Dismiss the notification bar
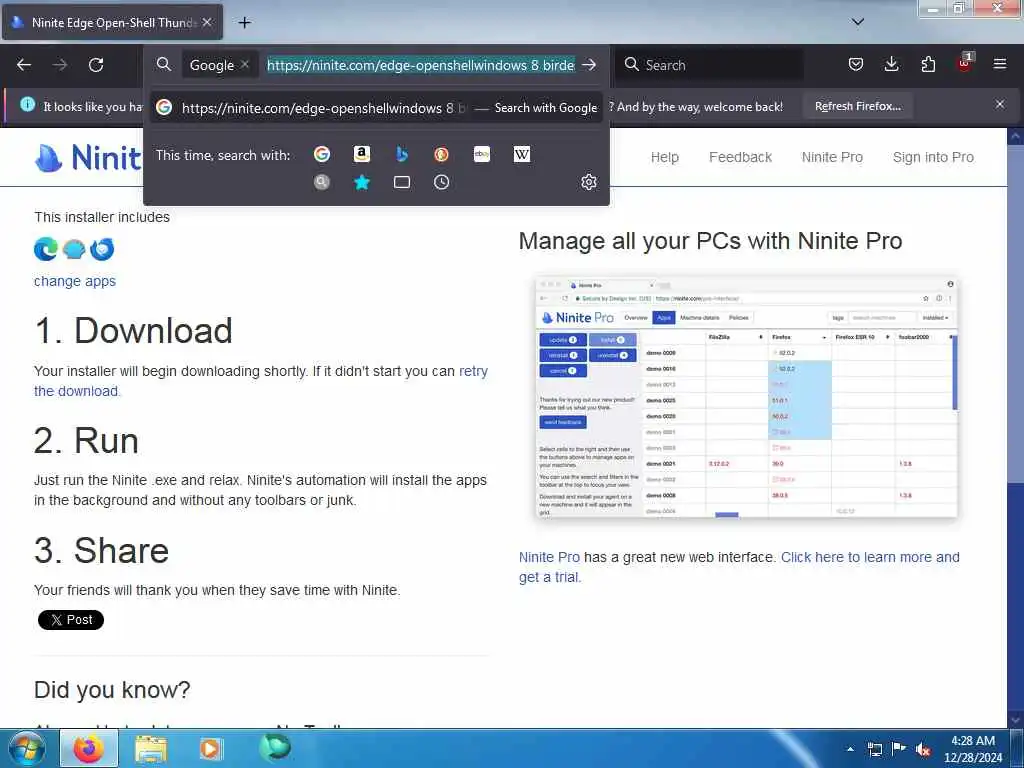Image resolution: width=1024 pixels, height=768 pixels. [x=1000, y=104]
